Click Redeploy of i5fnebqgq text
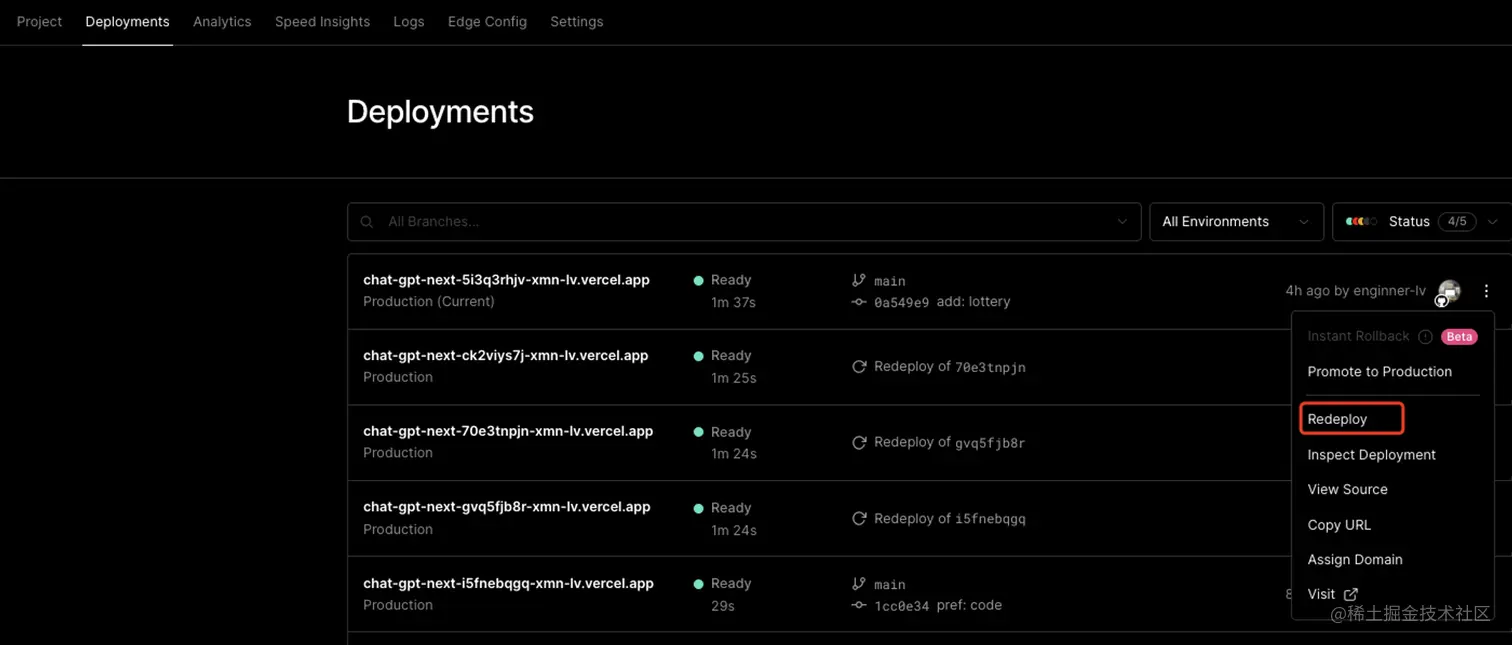Image resolution: width=1512 pixels, height=645 pixels. [950, 519]
